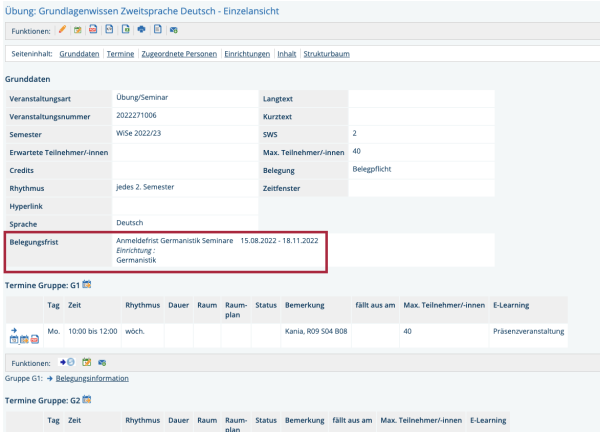Click the envelope icon in lower Funktionen bar

pos(102,361)
